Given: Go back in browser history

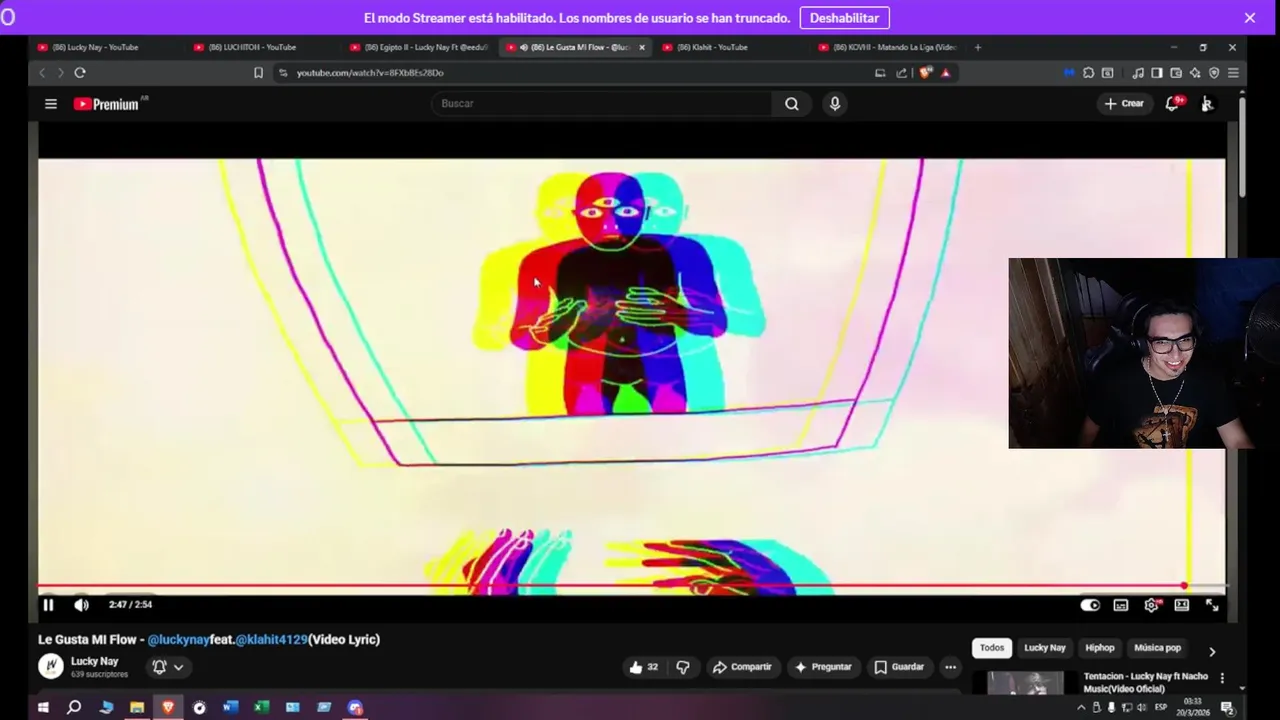Looking at the screenshot, I should (42, 73).
